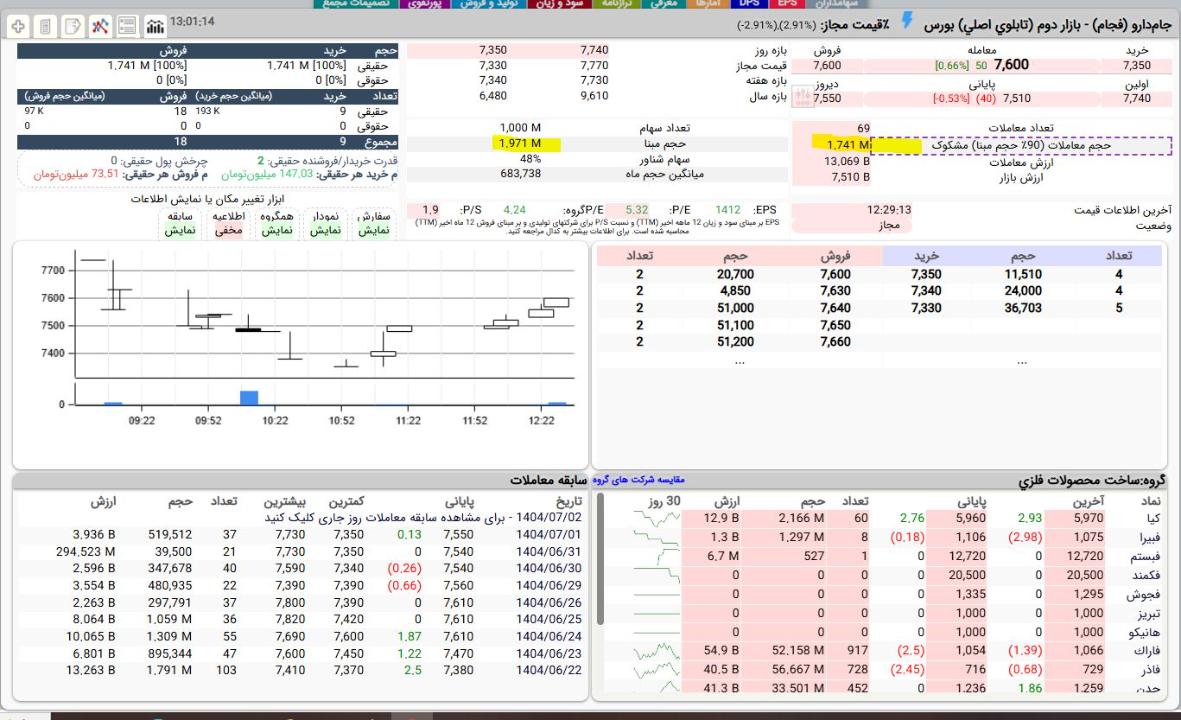Click the plus icon in the top-left toolbar

point(19,24)
